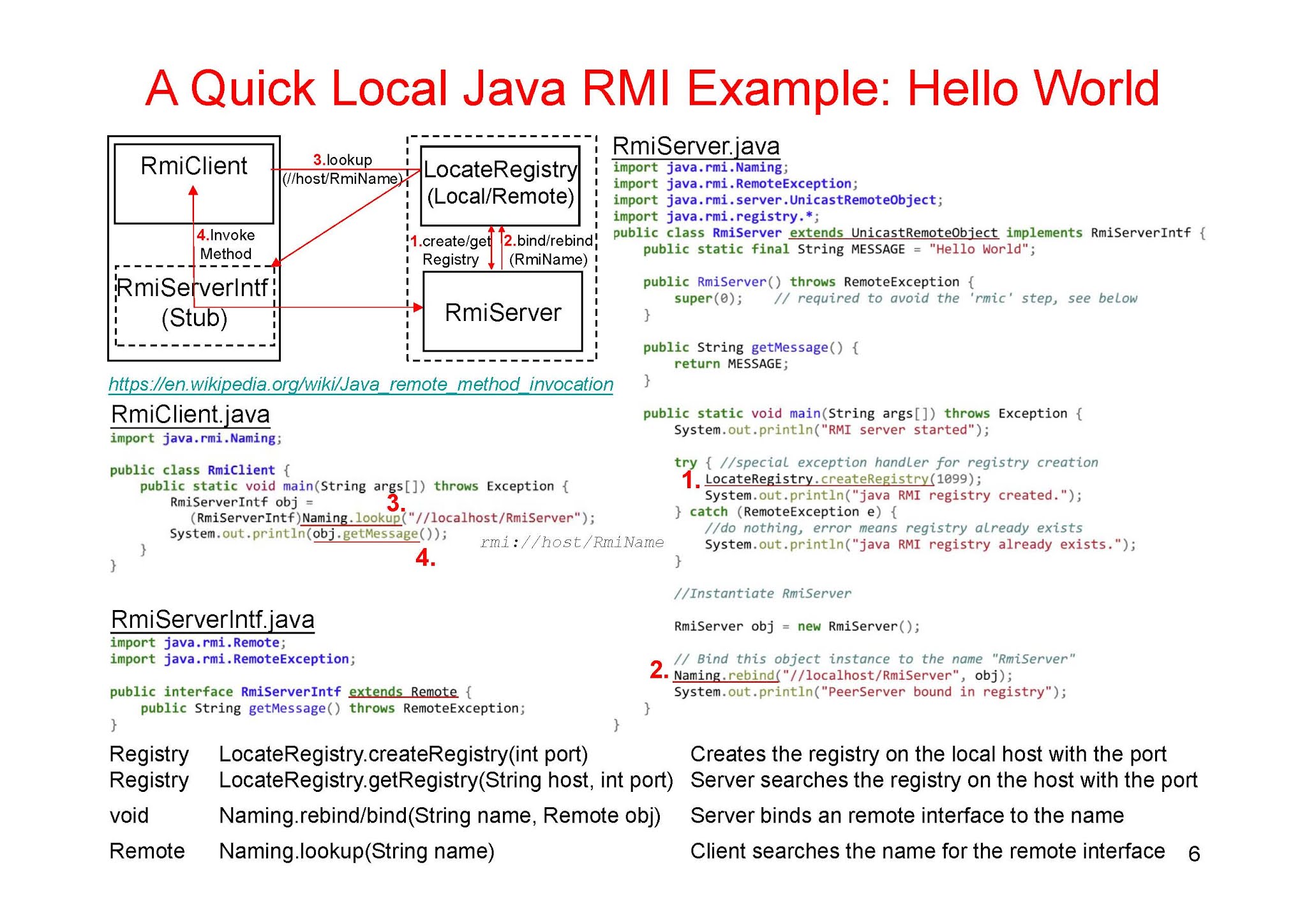Screen dimensions: 1307x924
Task: Click the rmi://host/RmiName annotation text
Action: coord(572,542)
